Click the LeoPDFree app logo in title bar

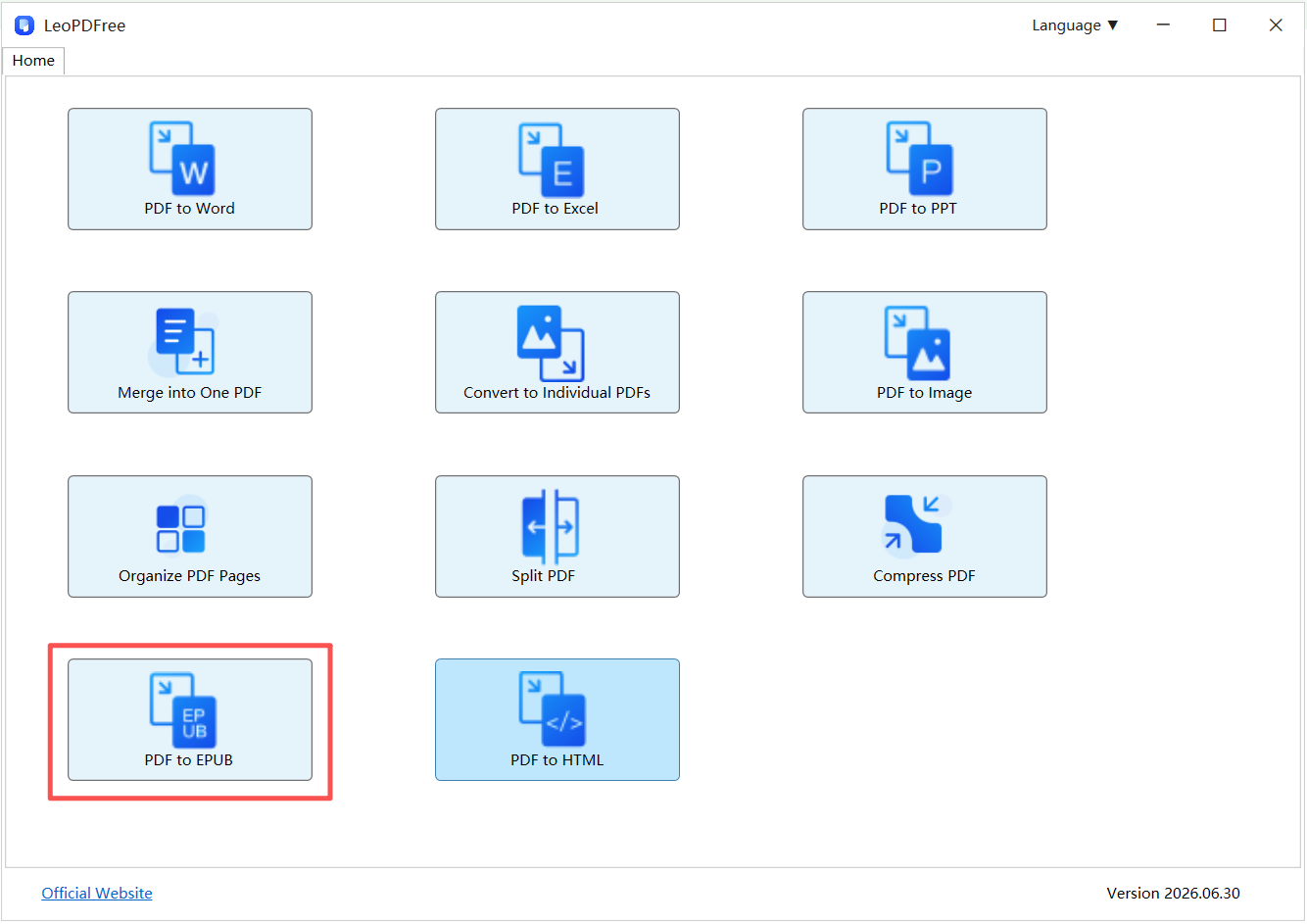[24, 25]
